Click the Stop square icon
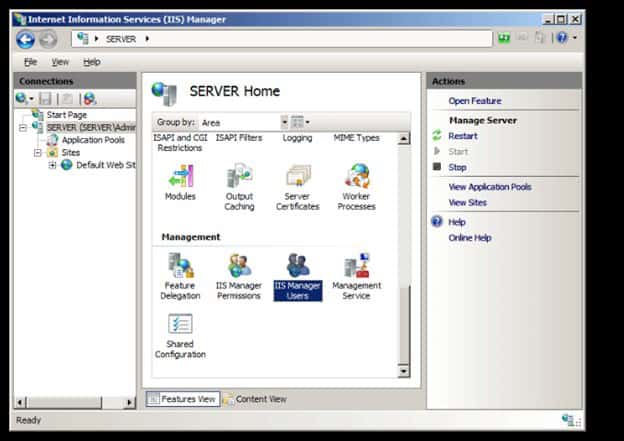This screenshot has height=441, width=624. tap(437, 166)
